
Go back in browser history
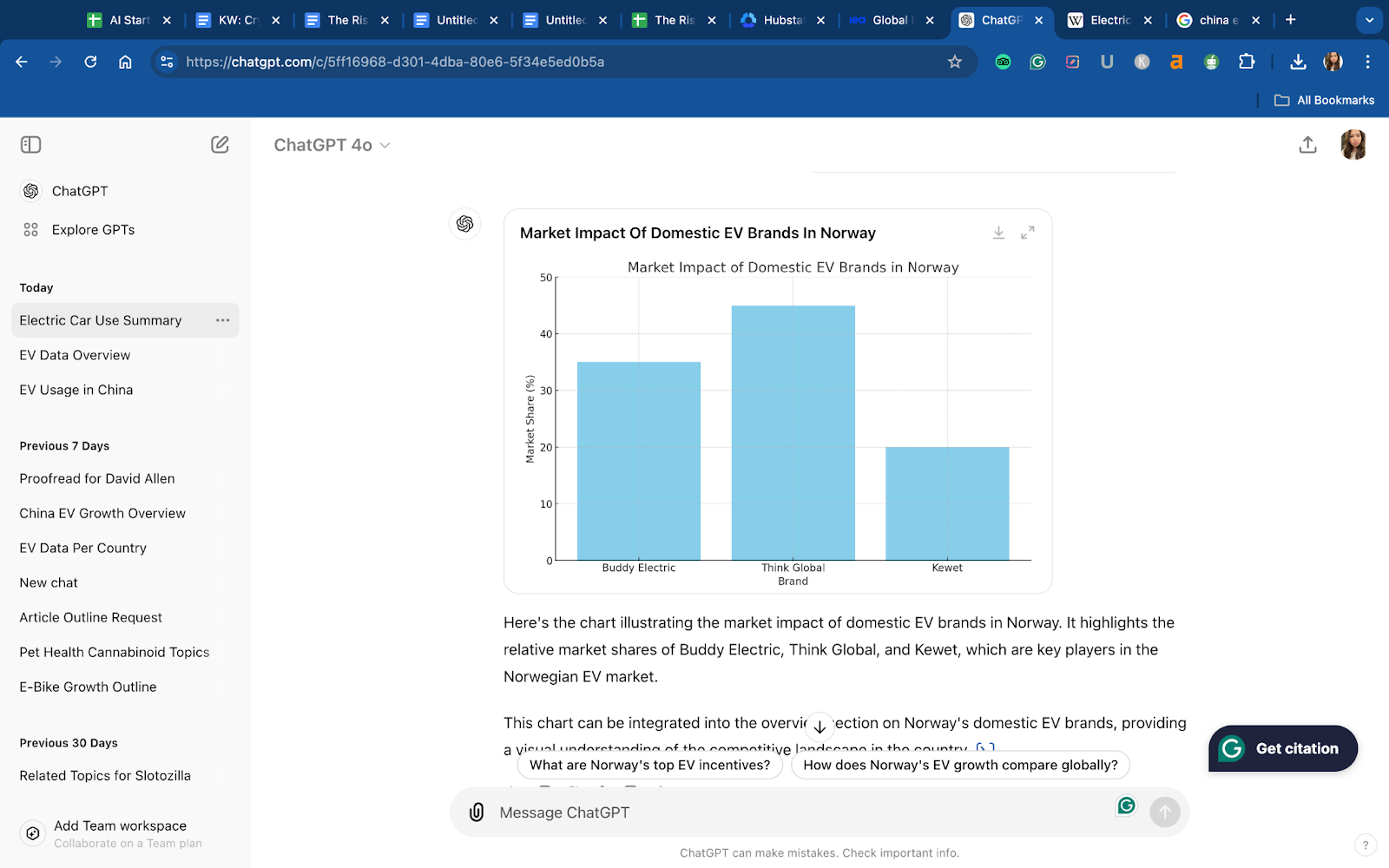[x=22, y=62]
